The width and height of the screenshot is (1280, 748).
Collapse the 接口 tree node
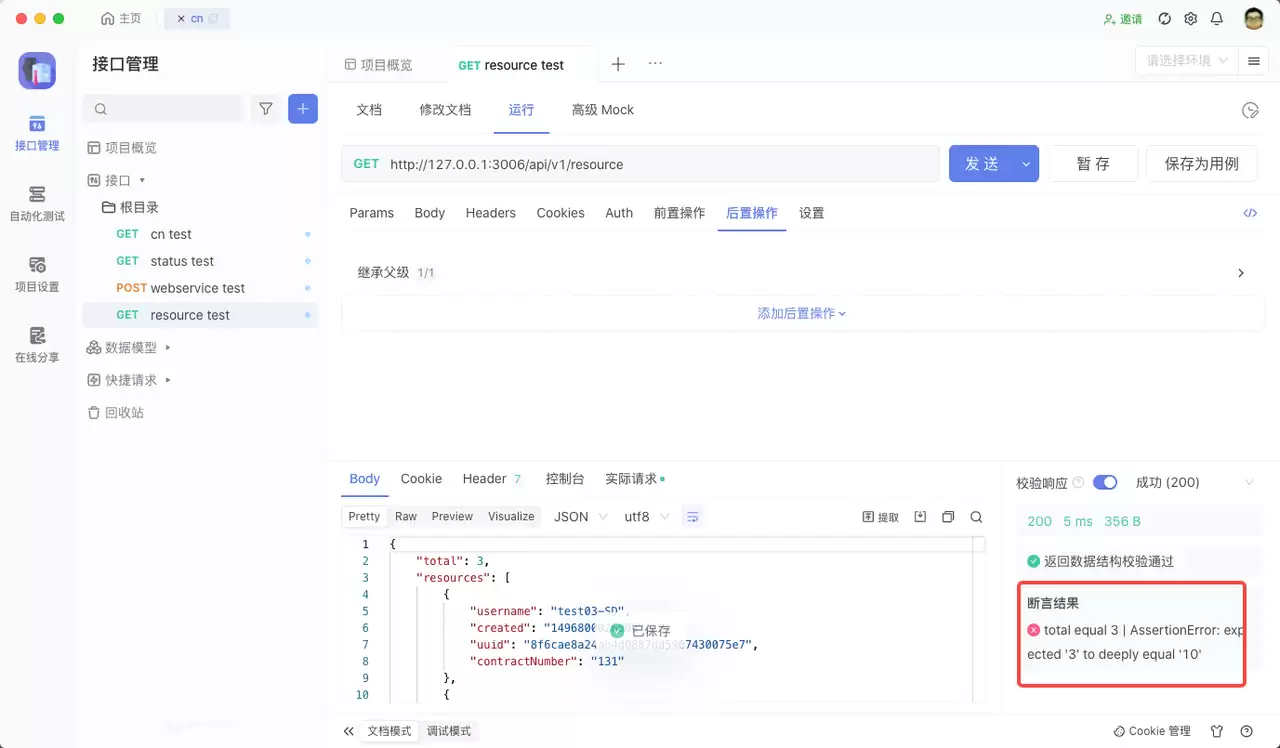coord(142,181)
